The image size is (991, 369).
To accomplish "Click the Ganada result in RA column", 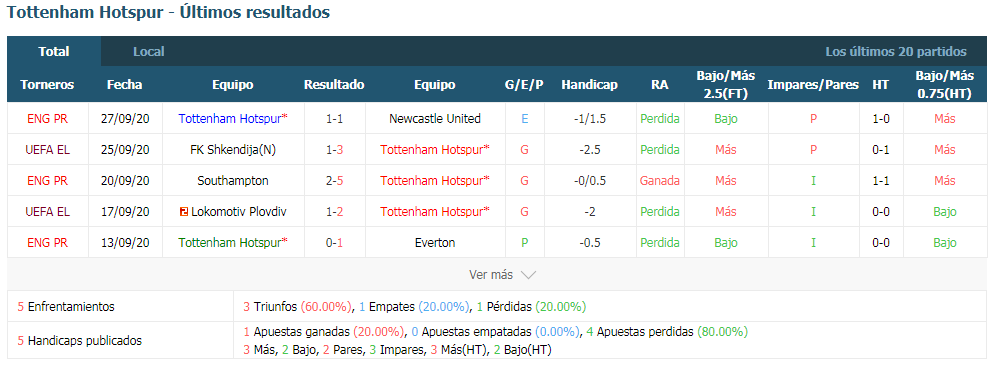I will tap(659, 181).
